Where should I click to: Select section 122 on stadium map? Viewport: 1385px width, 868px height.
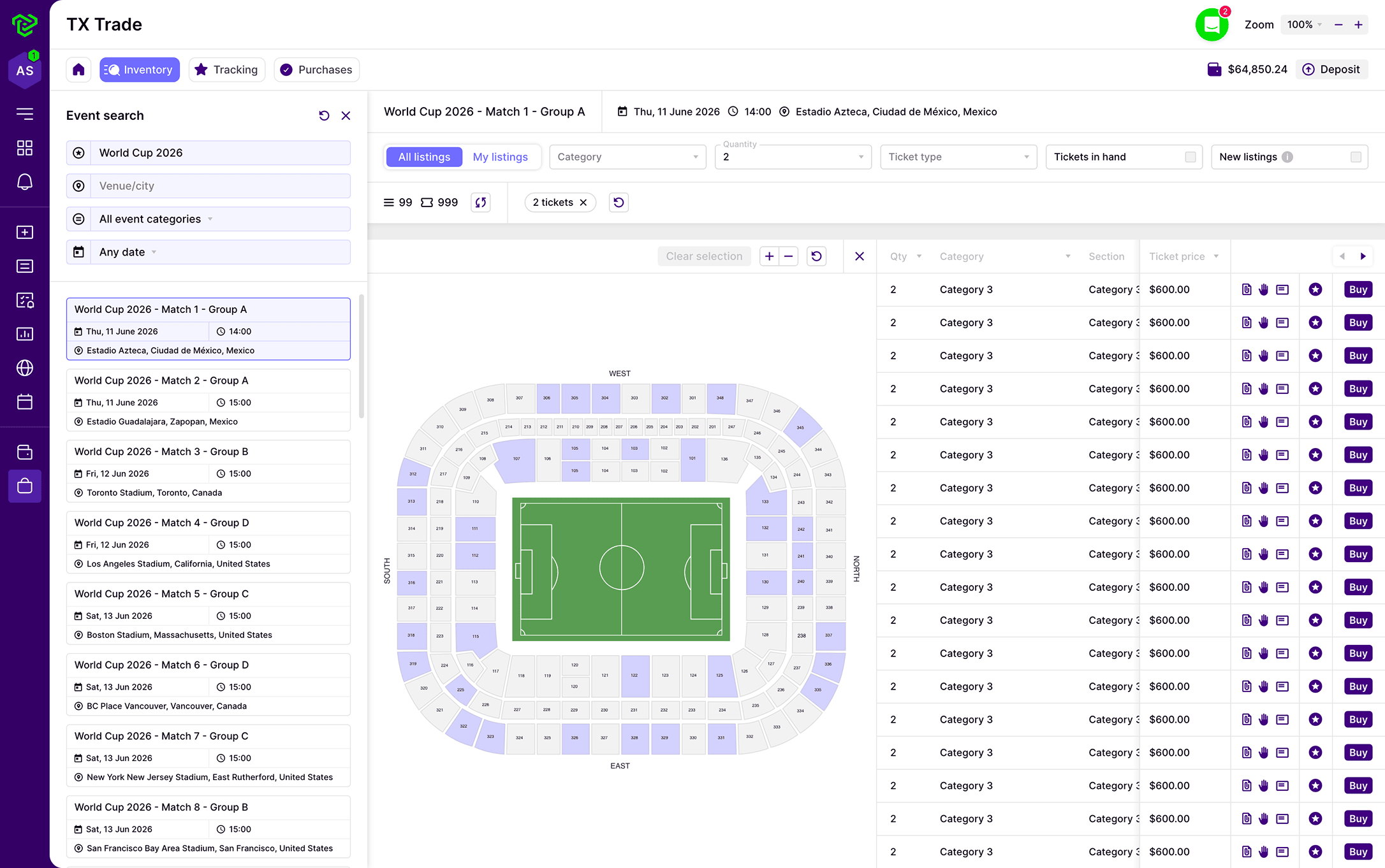634,676
